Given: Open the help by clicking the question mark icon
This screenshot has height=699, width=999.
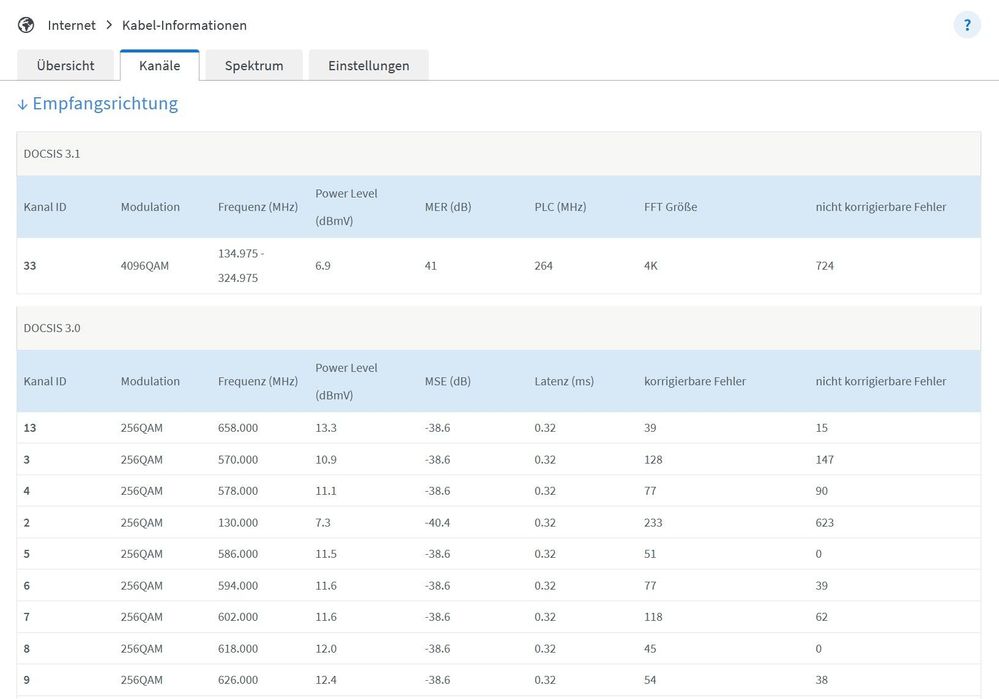Looking at the screenshot, I should pos(966,24).
